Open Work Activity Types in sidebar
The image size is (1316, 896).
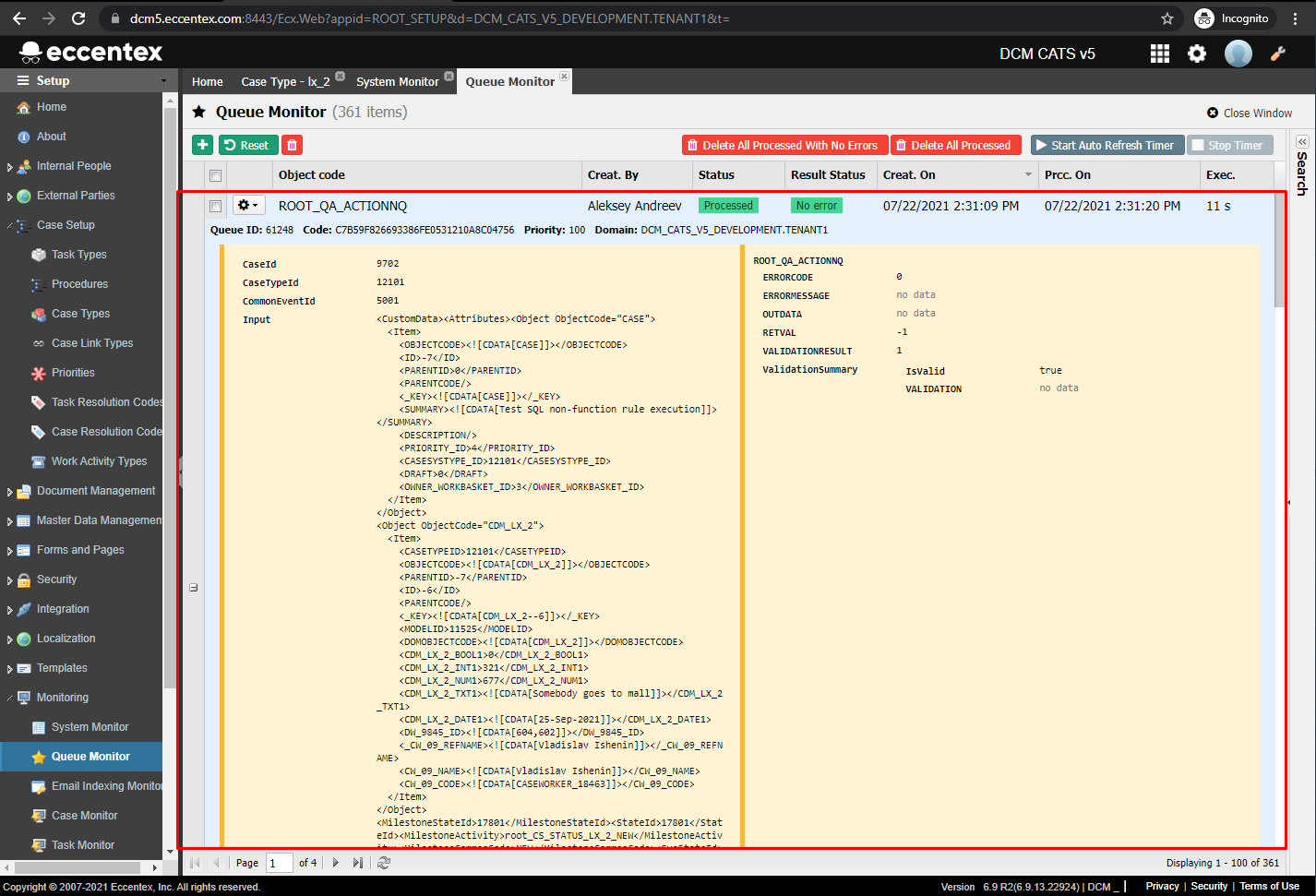coord(99,461)
